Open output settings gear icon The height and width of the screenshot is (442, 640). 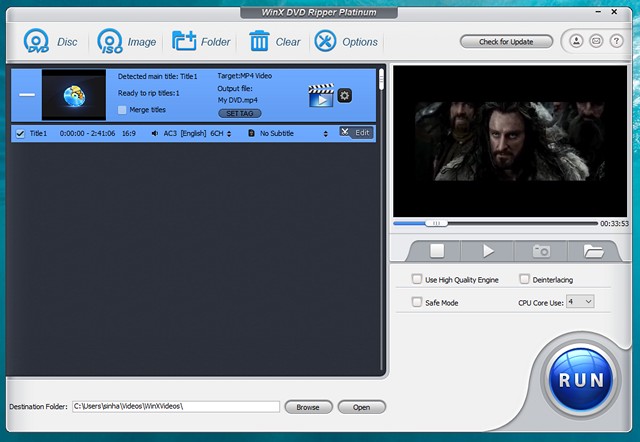pos(345,96)
